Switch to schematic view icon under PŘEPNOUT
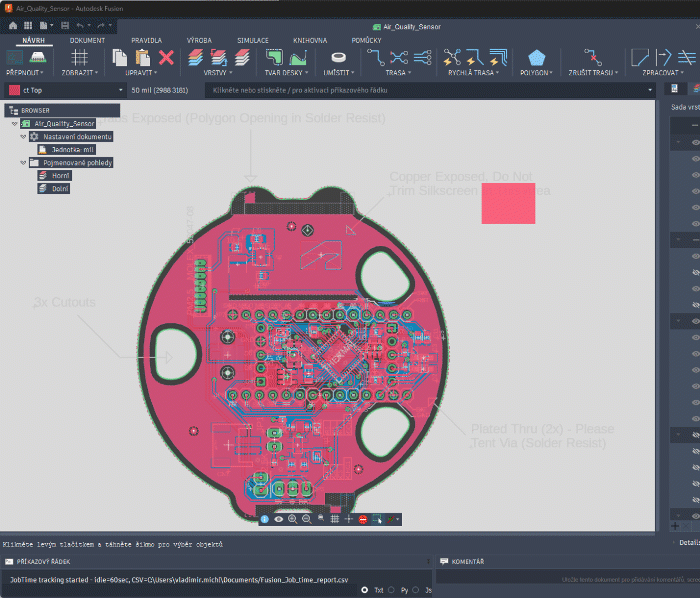Screen dimensions: 700x598 15,58
